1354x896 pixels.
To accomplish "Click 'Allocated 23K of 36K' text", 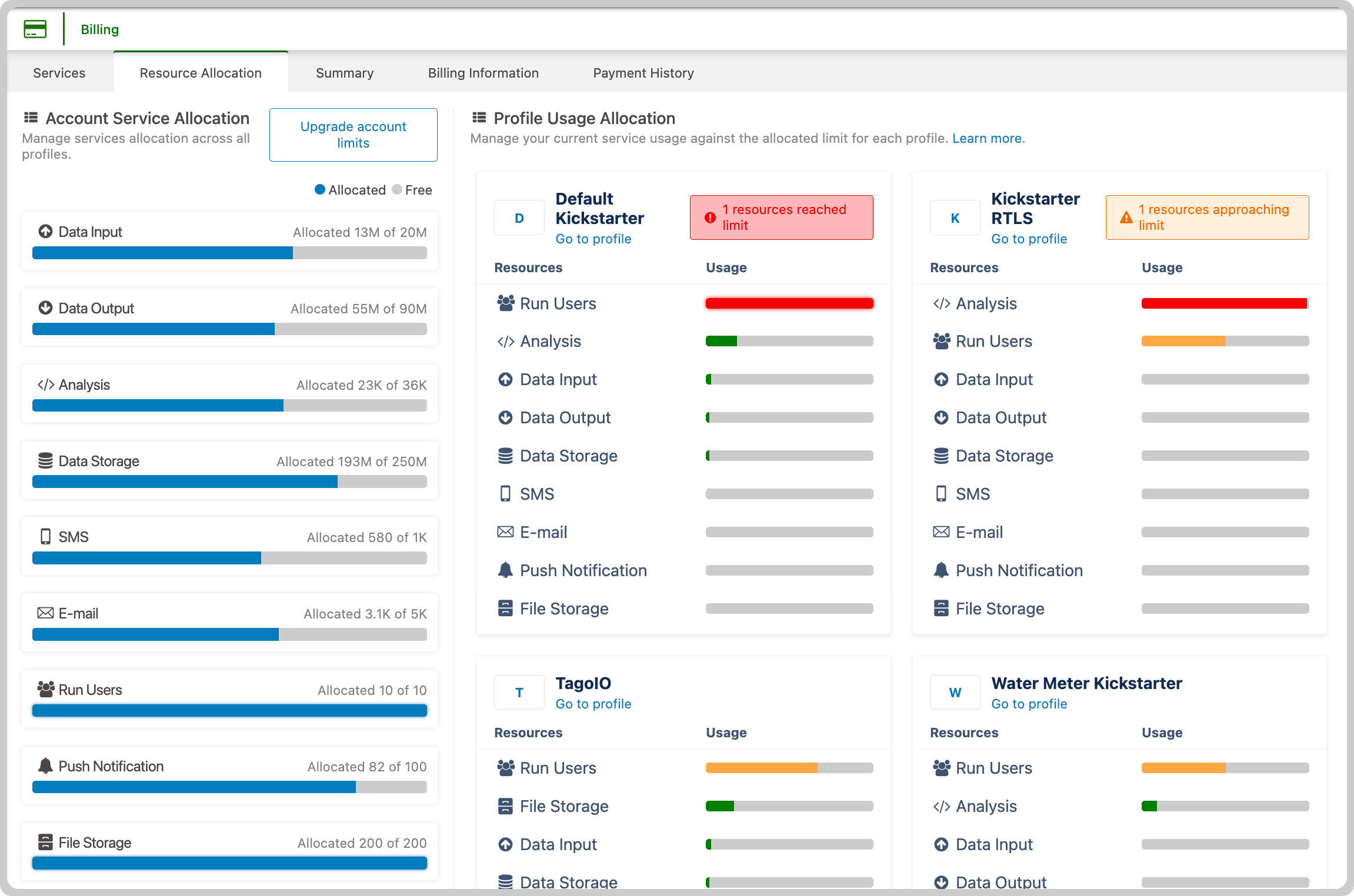I will point(362,385).
